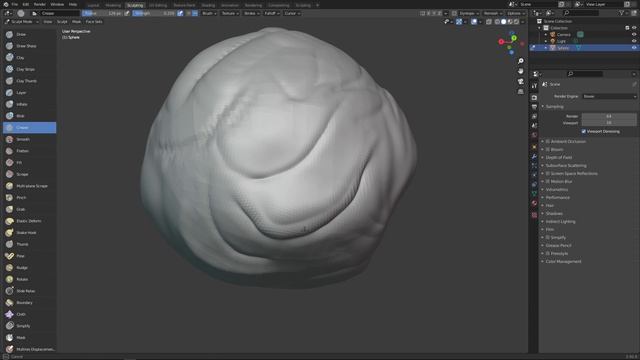Image resolution: width=640 pixels, height=360 pixels.
Task: Select the Simplify brush tool
Action: (29, 326)
